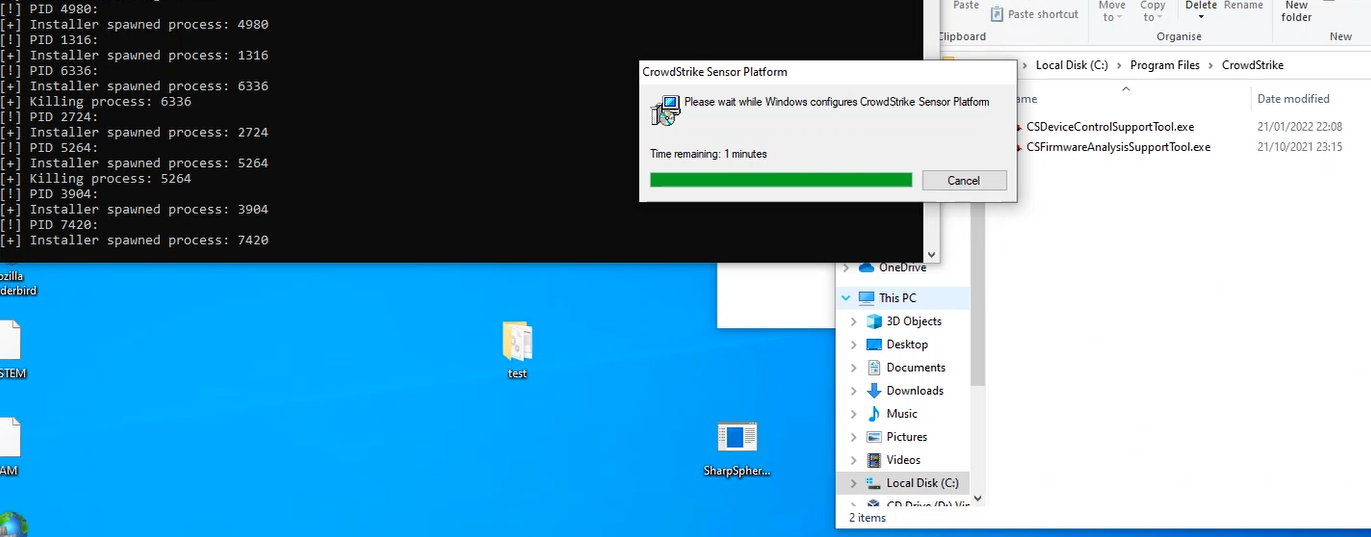Select OneDrive in the navigation pane

tap(902, 267)
